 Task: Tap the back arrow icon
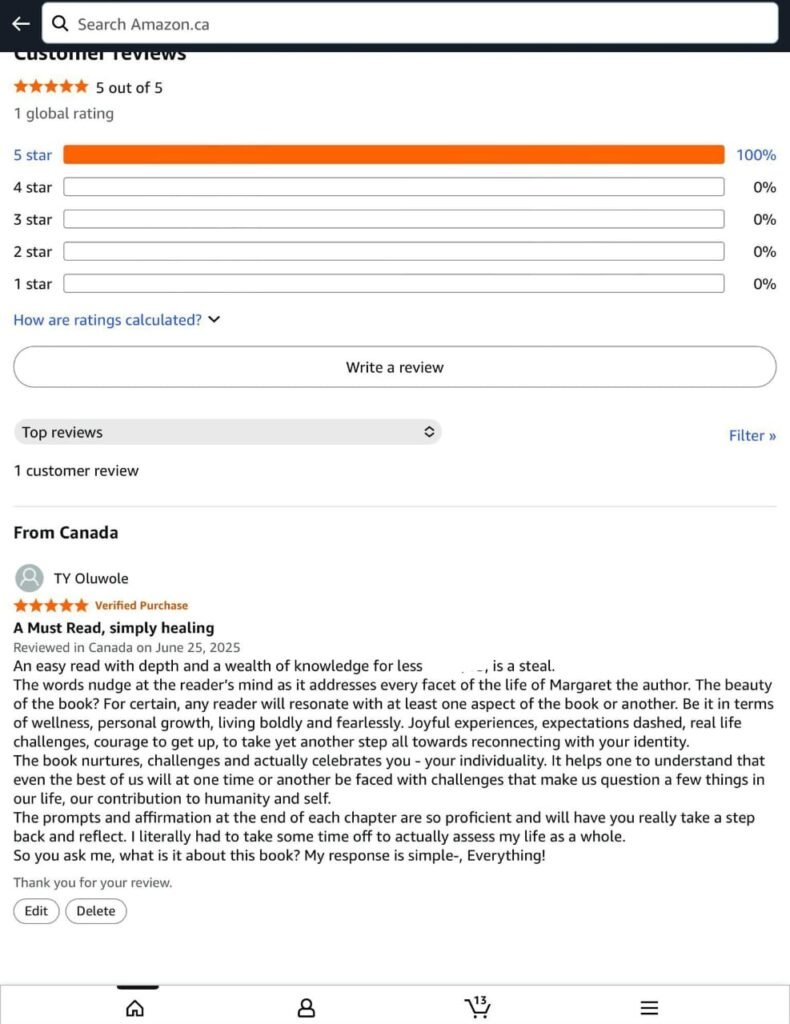click(x=21, y=24)
